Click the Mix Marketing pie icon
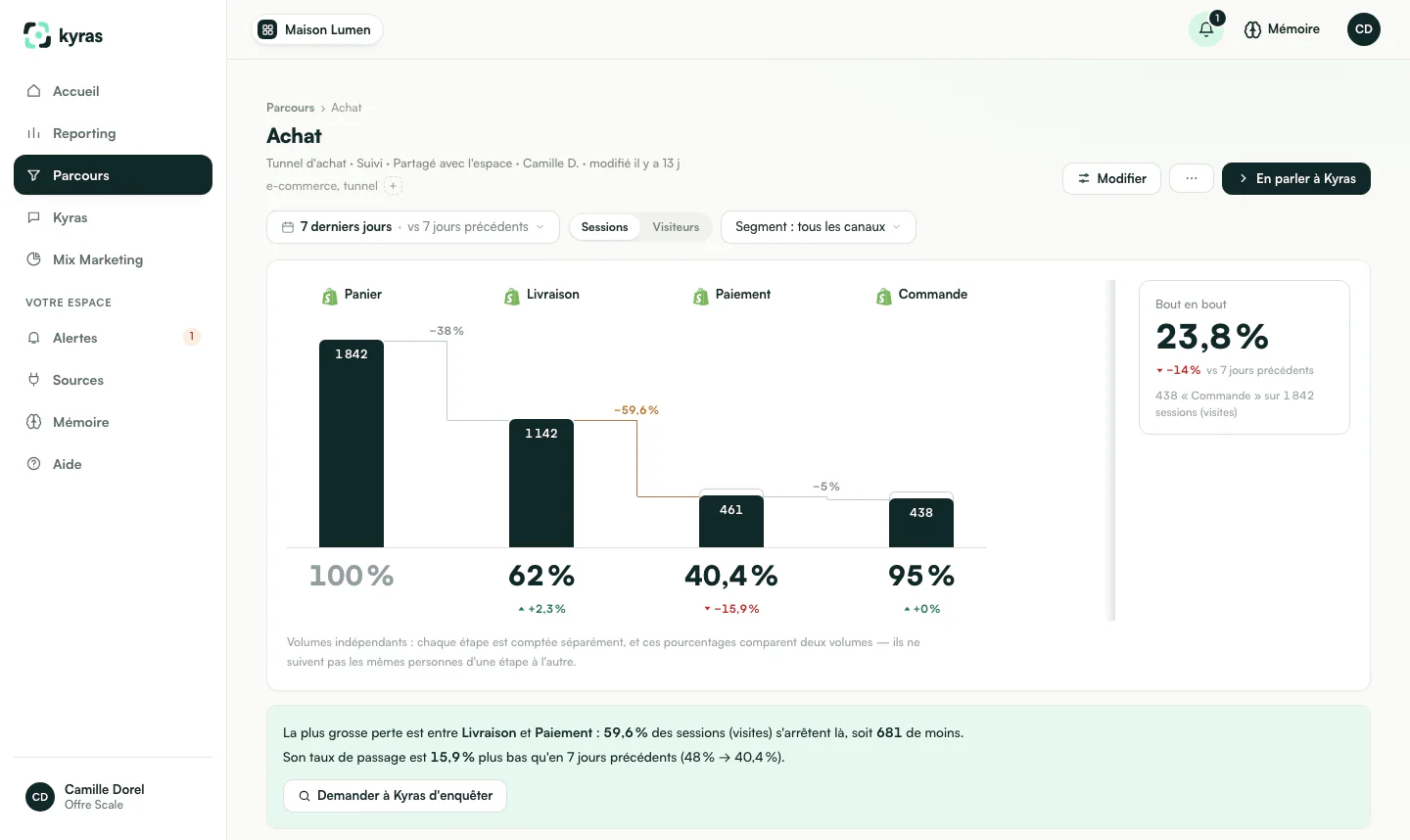 click(x=34, y=259)
